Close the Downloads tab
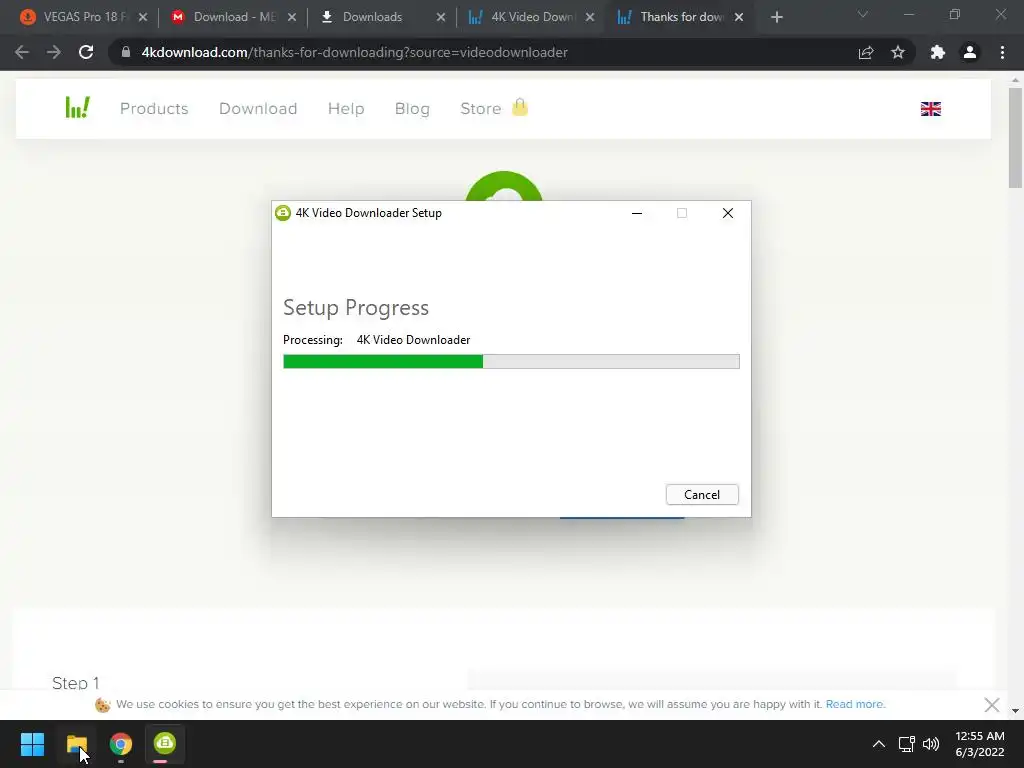 (441, 17)
